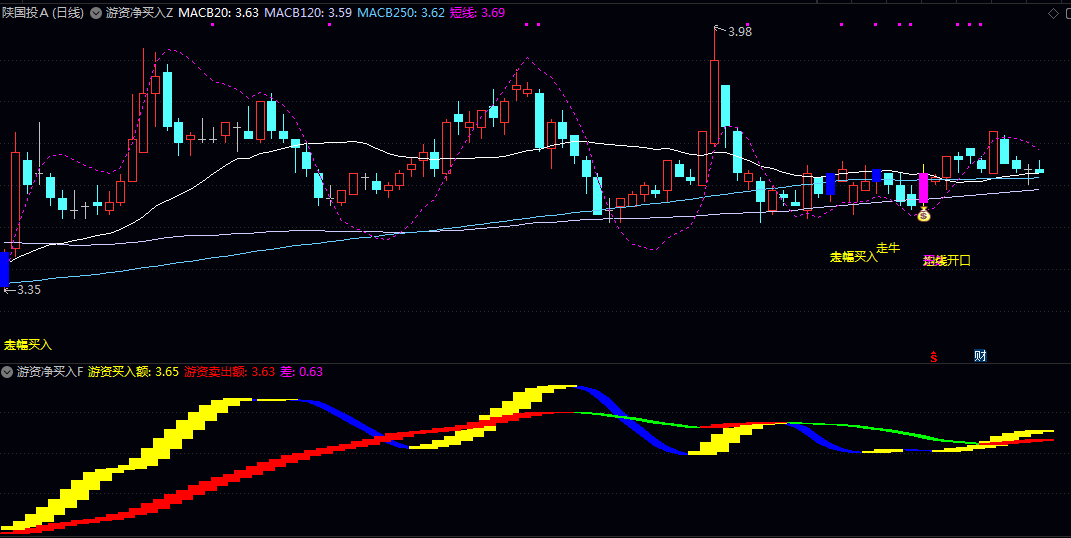The height and width of the screenshot is (538, 1071).
Task: Click the stock title 陕国投A (日线)
Action: click(42, 12)
